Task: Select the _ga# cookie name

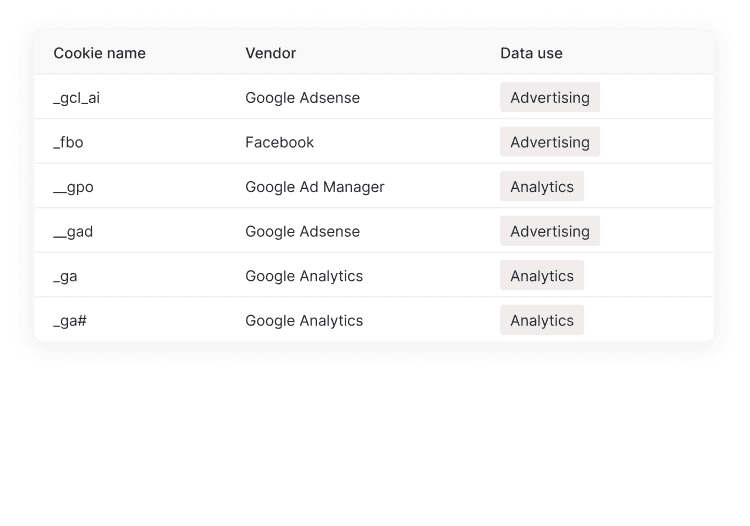Action: 70,321
